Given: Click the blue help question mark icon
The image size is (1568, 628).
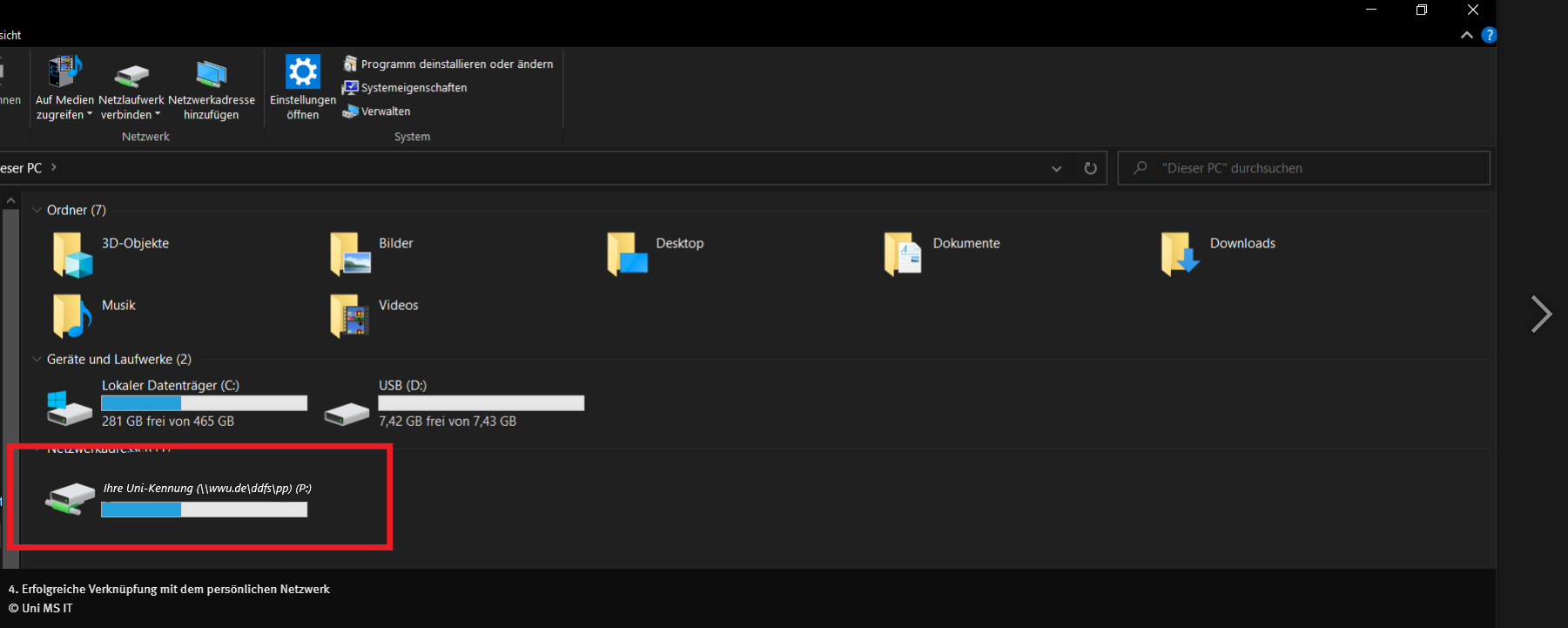Looking at the screenshot, I should 1489,36.
